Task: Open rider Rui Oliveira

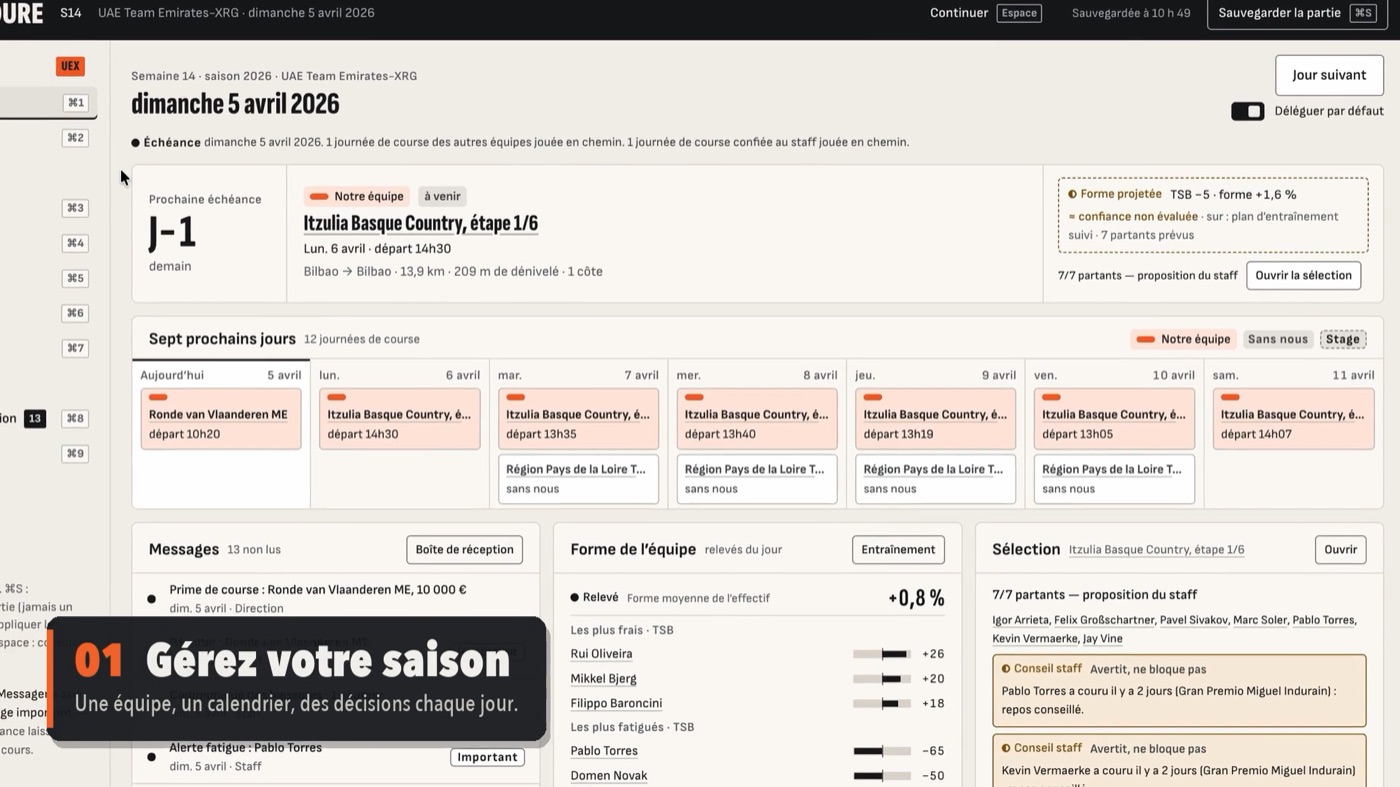Action: [x=601, y=654]
